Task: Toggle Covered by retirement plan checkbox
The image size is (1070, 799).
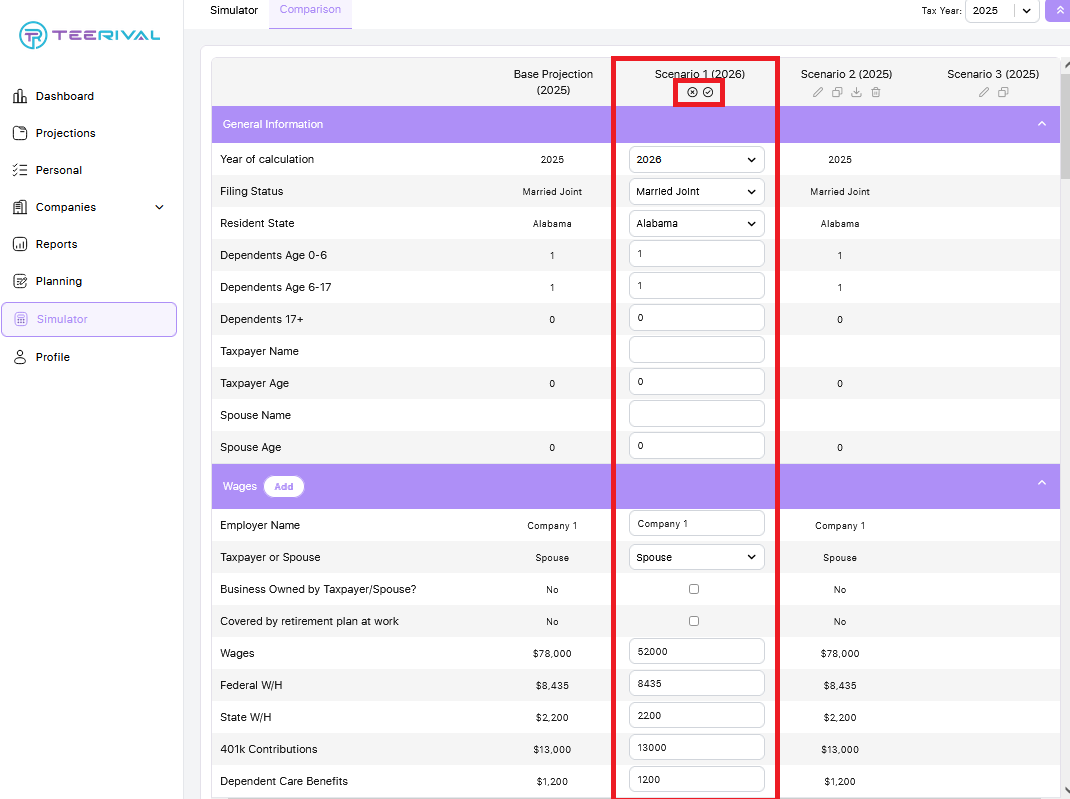Action: [694, 621]
